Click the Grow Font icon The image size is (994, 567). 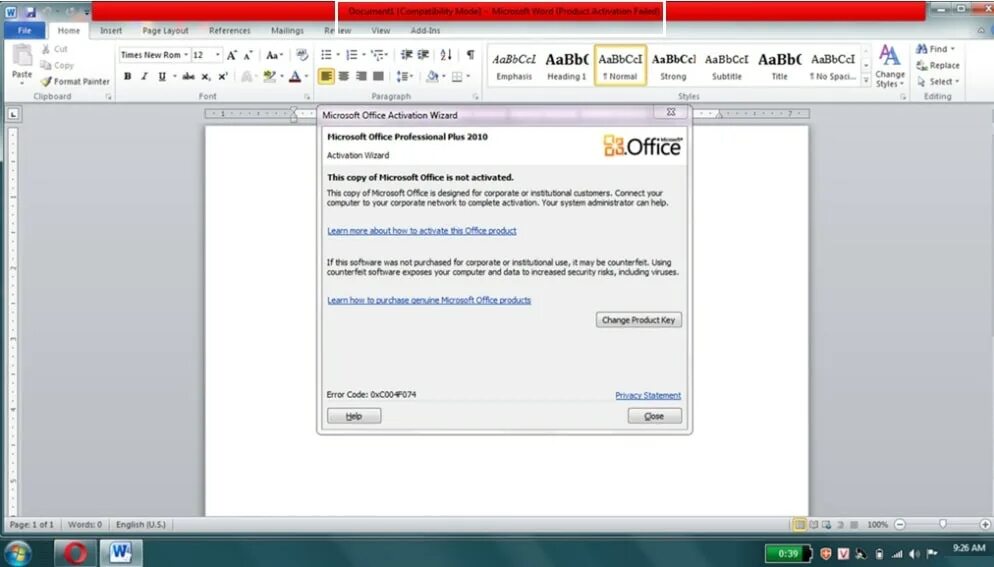[x=231, y=55]
